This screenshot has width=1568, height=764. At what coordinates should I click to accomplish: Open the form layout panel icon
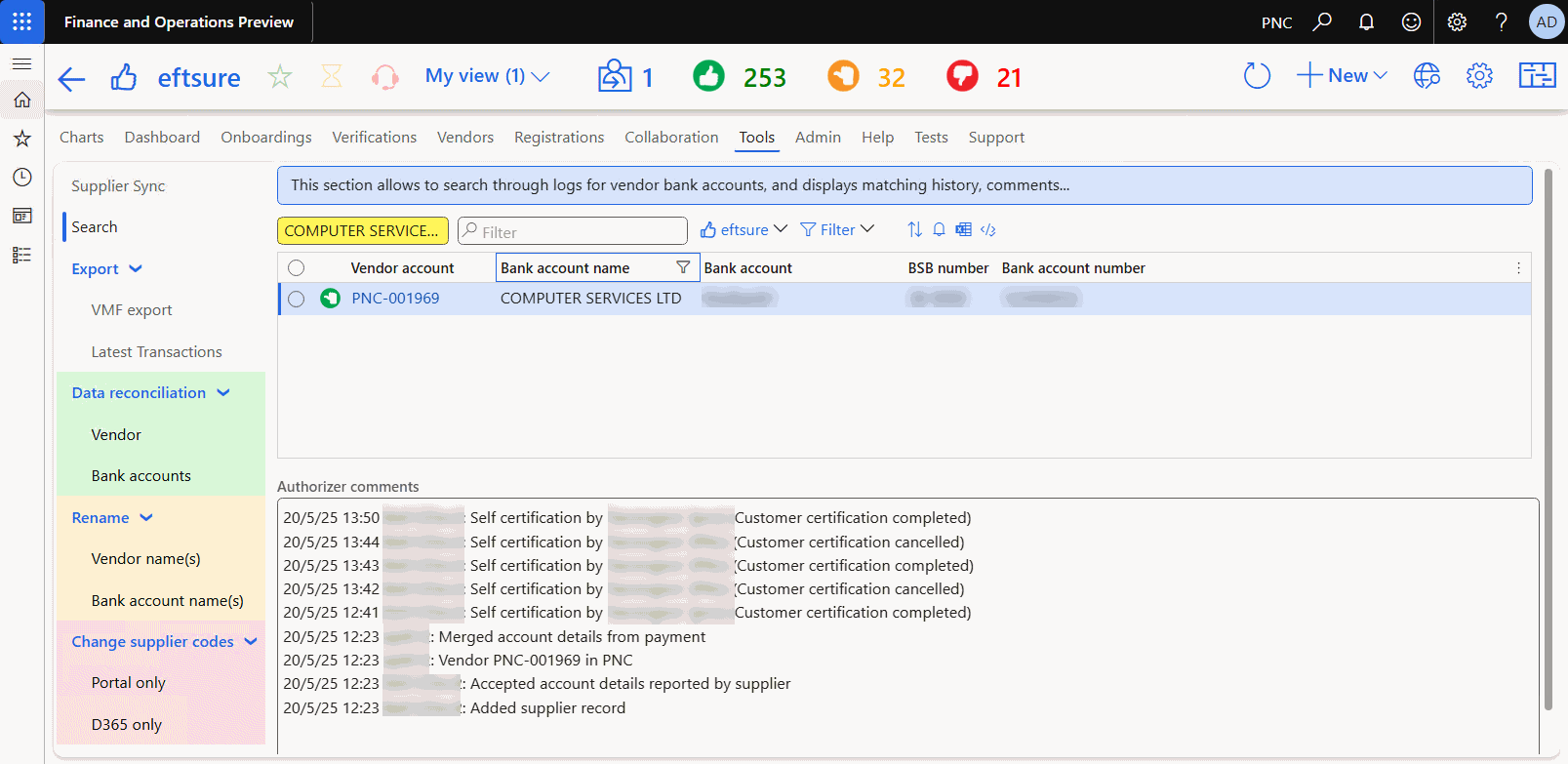pyautogui.click(x=1537, y=75)
